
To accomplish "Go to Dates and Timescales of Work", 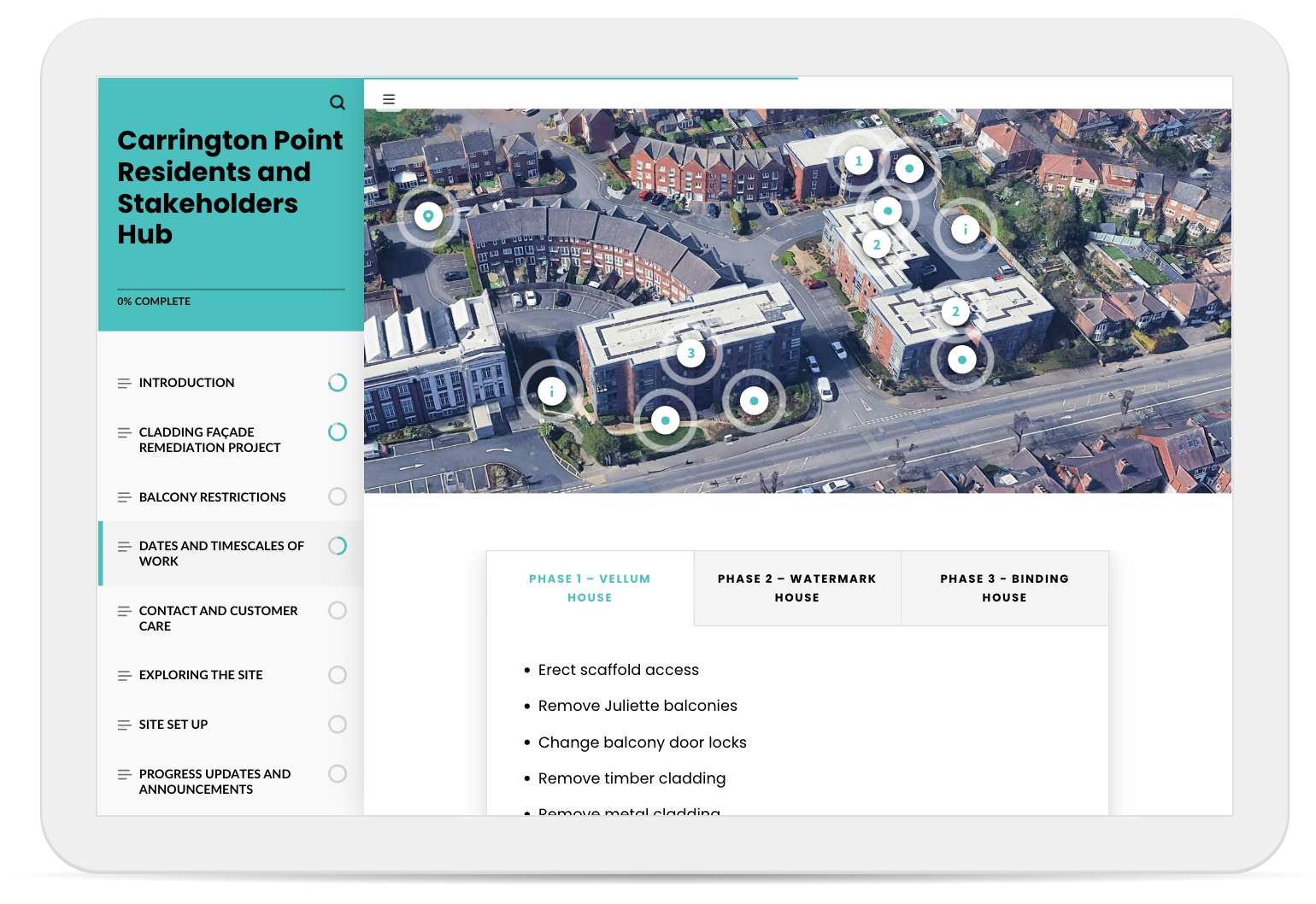I will (222, 554).
